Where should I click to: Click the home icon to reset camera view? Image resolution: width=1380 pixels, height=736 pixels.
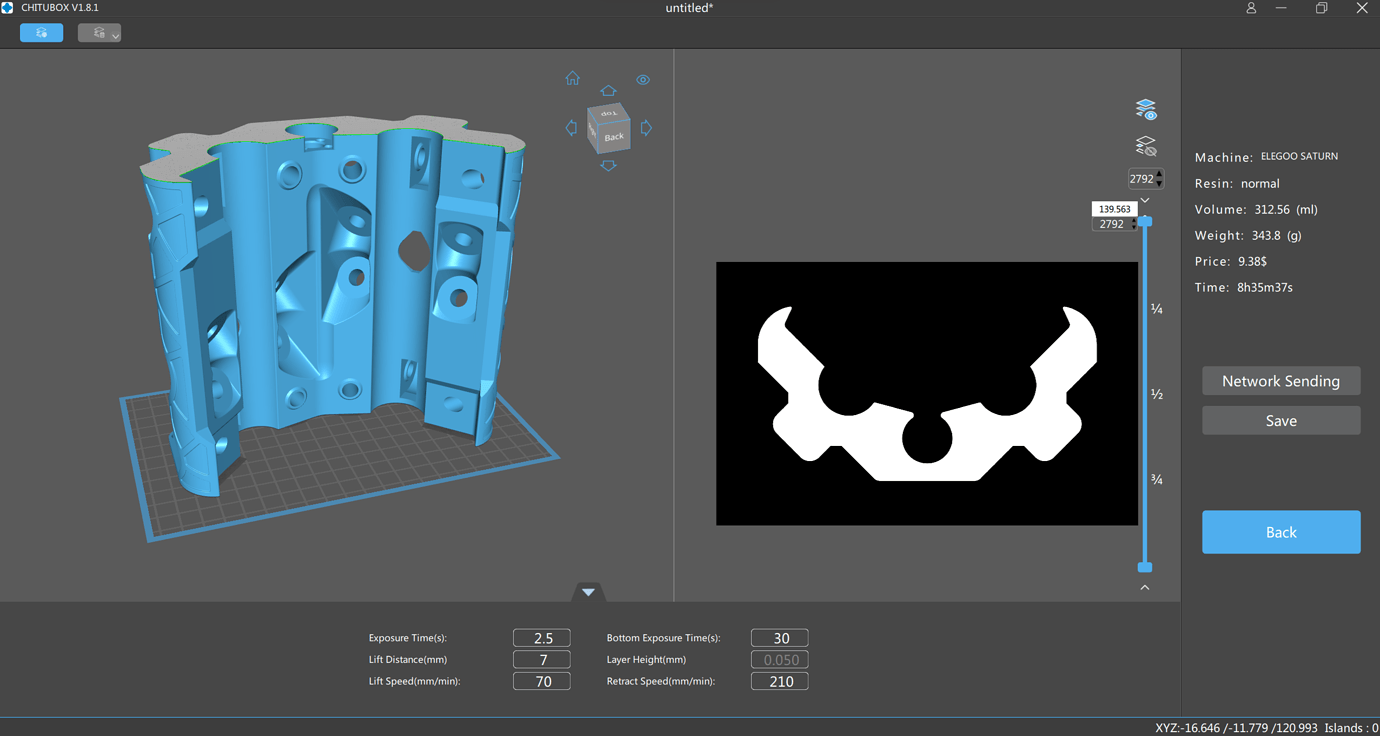tap(572, 78)
